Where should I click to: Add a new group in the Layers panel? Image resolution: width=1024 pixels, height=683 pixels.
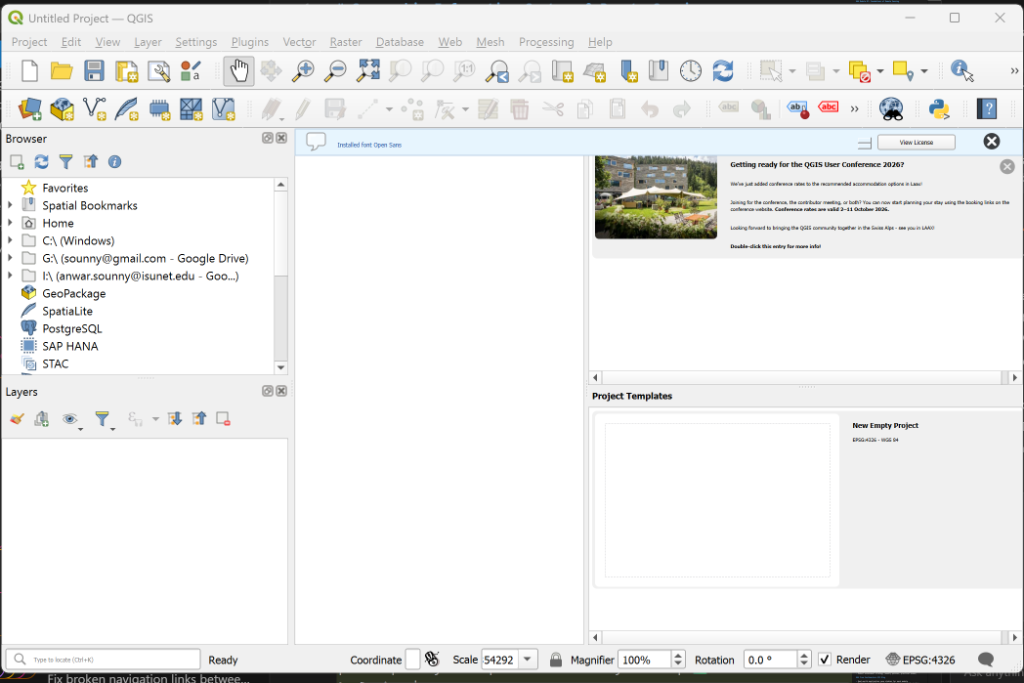[41, 418]
